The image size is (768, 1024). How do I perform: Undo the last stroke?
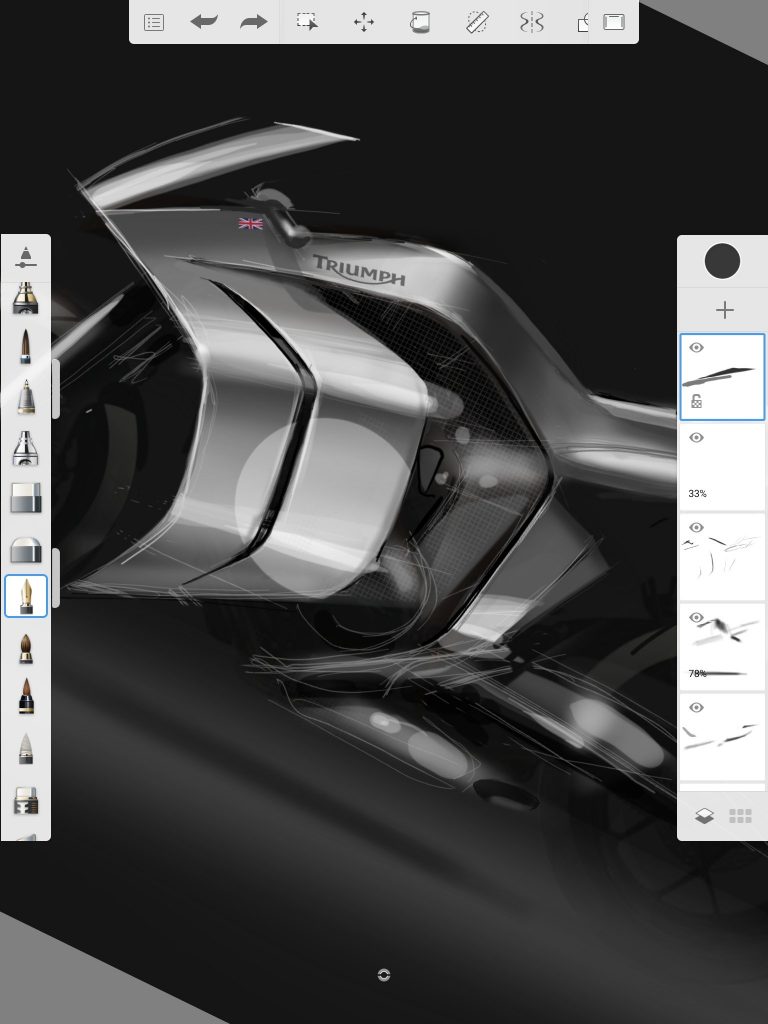click(204, 22)
